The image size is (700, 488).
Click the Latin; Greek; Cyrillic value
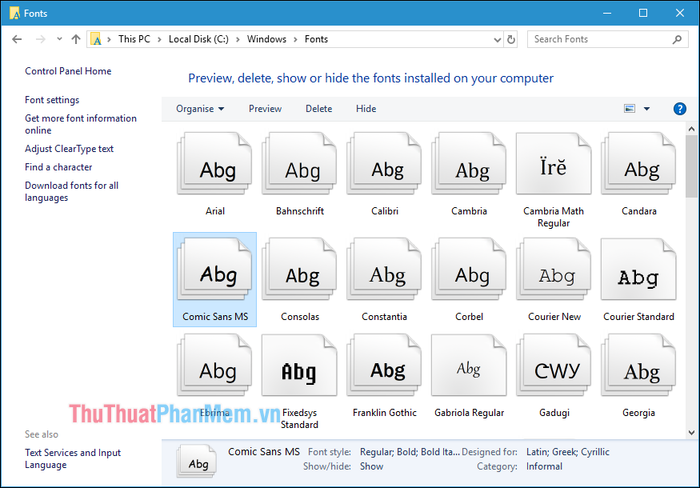567,452
